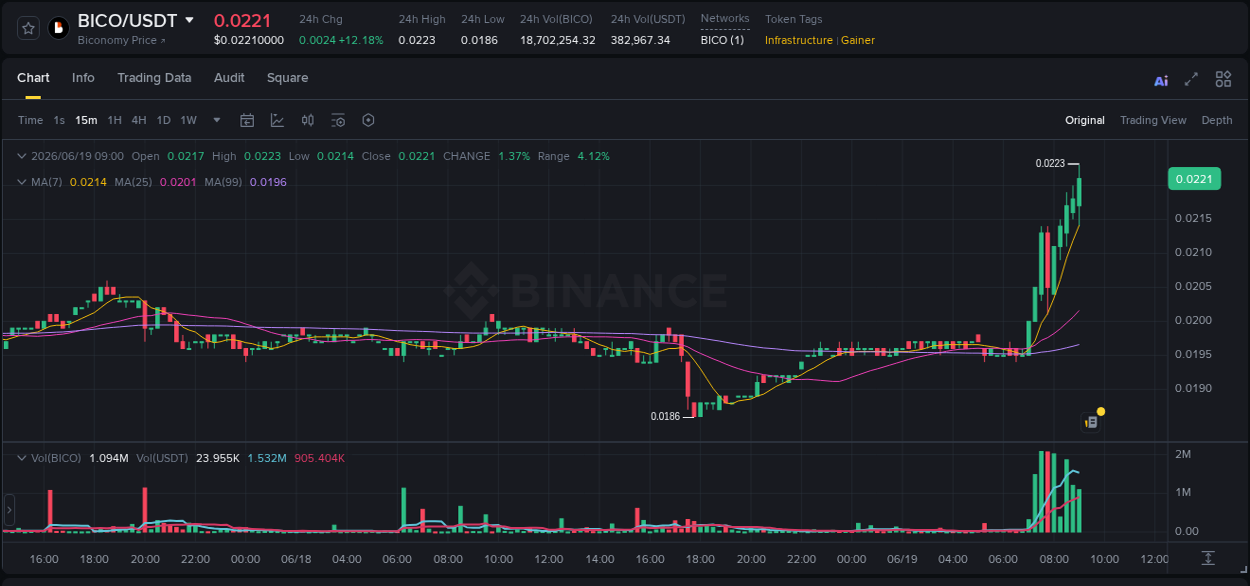The image size is (1250, 586).
Task: Collapse the OHLC date info row chevron
Action: tap(21, 156)
